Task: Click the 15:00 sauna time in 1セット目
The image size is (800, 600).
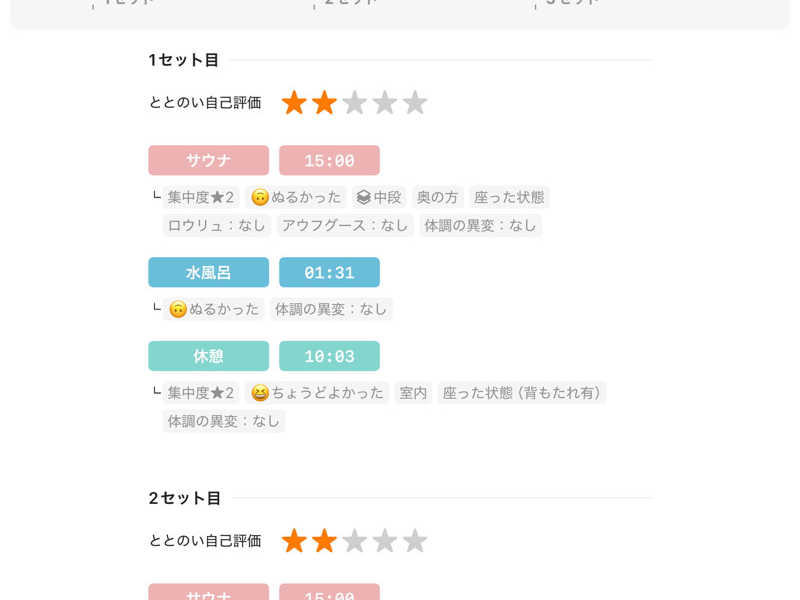Action: (329, 160)
